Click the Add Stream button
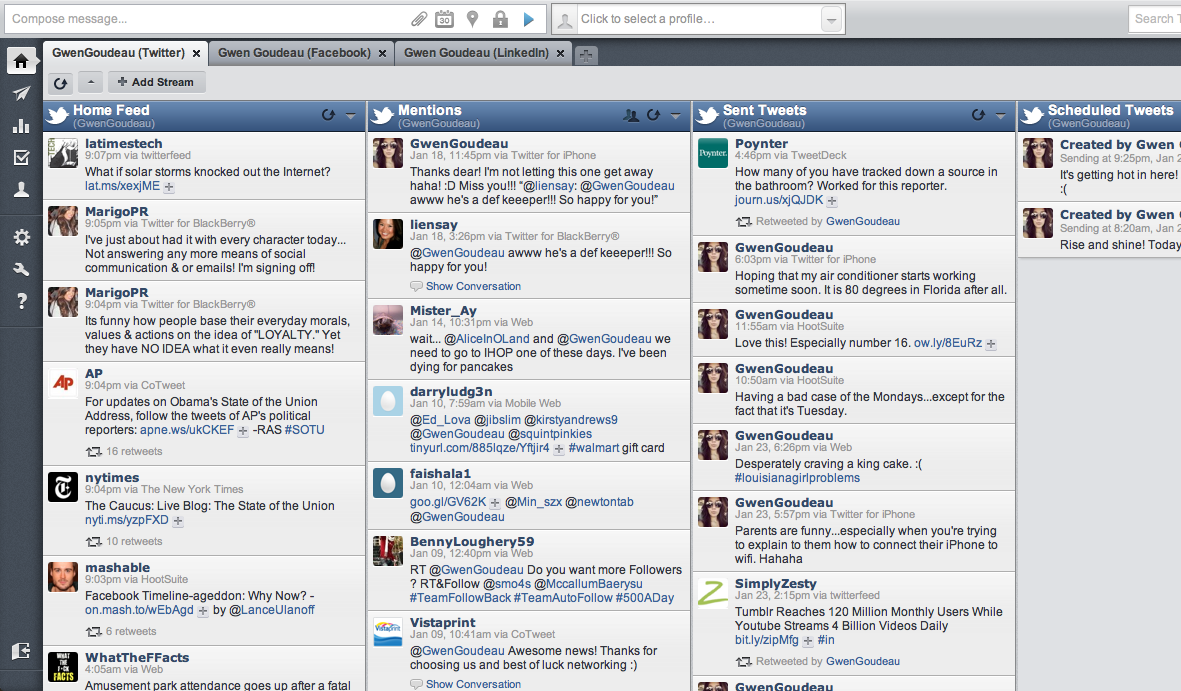 coord(156,82)
